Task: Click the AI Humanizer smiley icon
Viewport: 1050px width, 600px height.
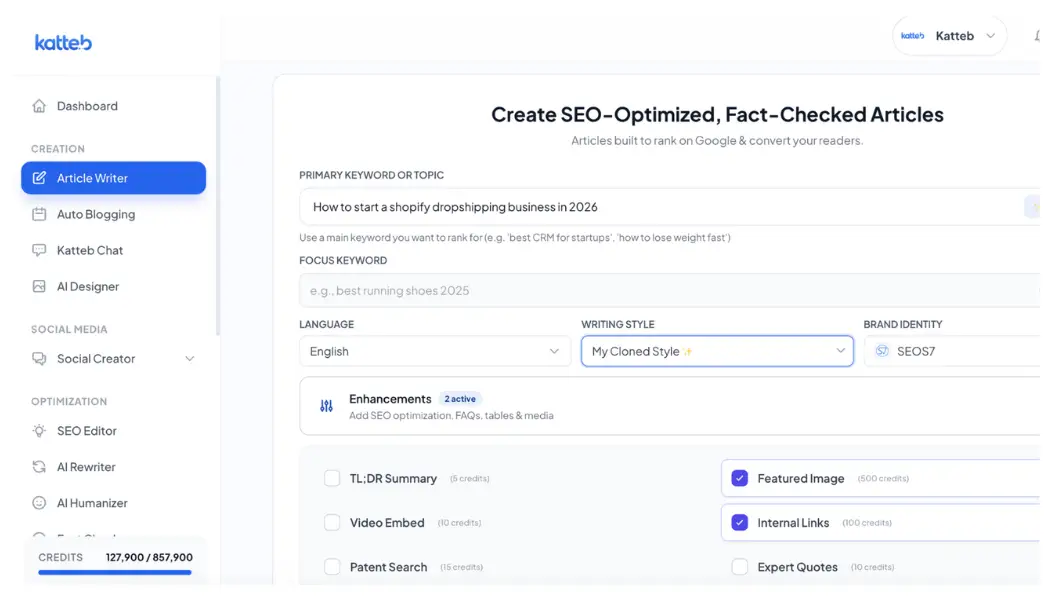Action: (x=37, y=502)
